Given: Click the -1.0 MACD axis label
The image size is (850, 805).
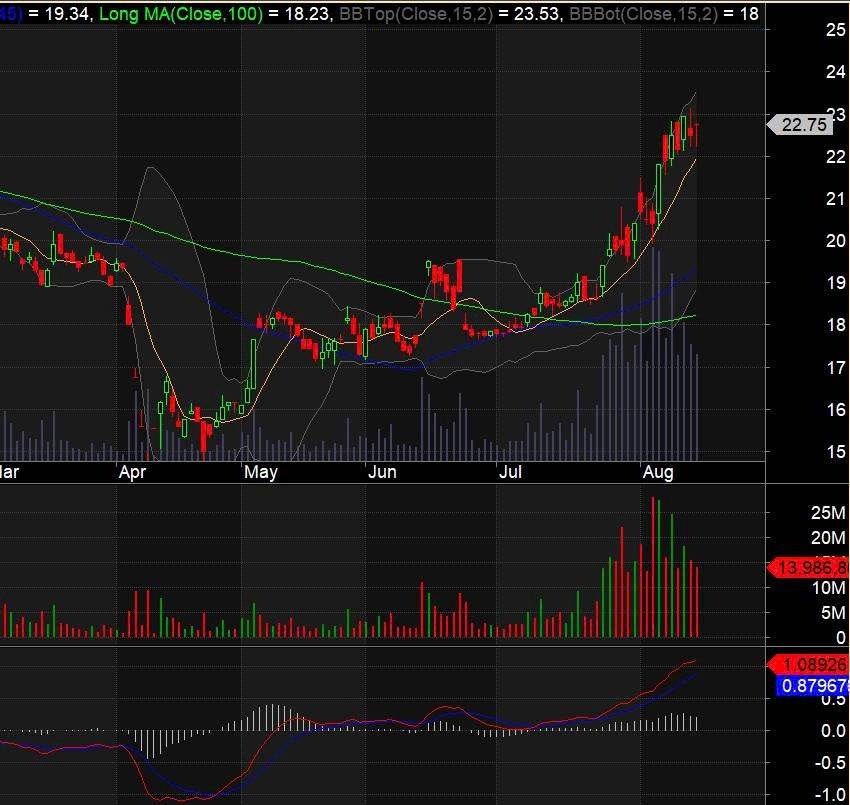Looking at the screenshot, I should point(830,795).
